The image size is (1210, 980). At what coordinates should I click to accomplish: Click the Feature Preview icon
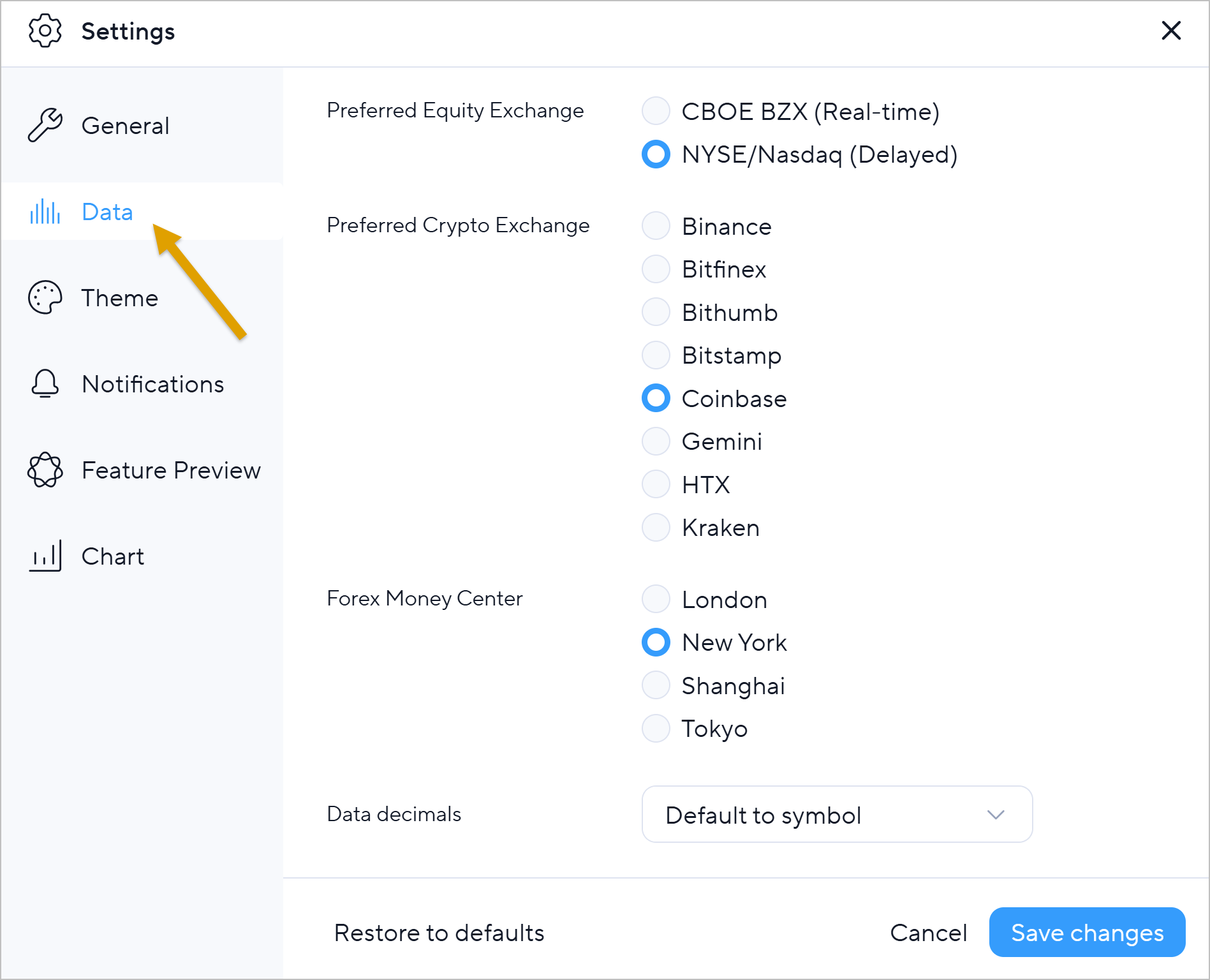(45, 470)
